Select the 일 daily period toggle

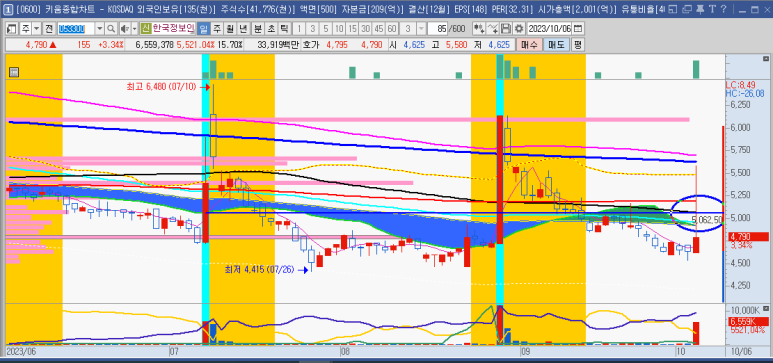point(204,29)
